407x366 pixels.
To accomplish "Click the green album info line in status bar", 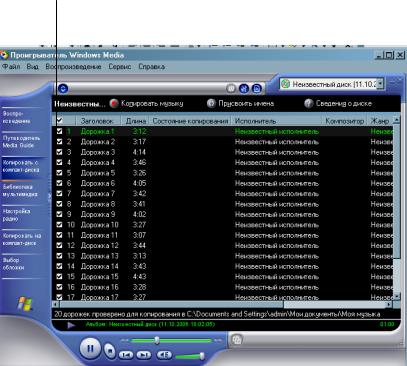I will [x=150, y=324].
